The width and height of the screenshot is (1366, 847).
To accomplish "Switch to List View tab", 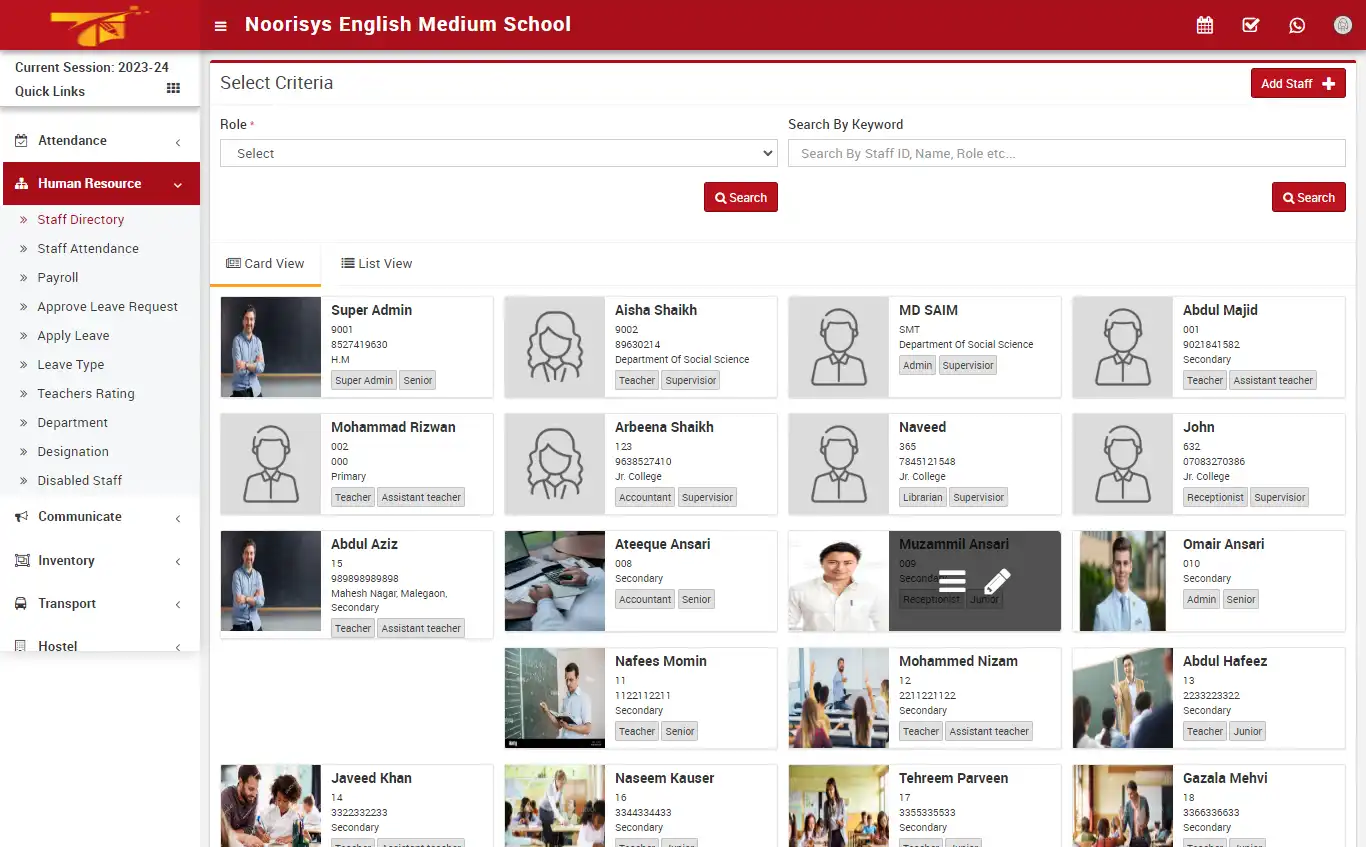I will tap(377, 263).
